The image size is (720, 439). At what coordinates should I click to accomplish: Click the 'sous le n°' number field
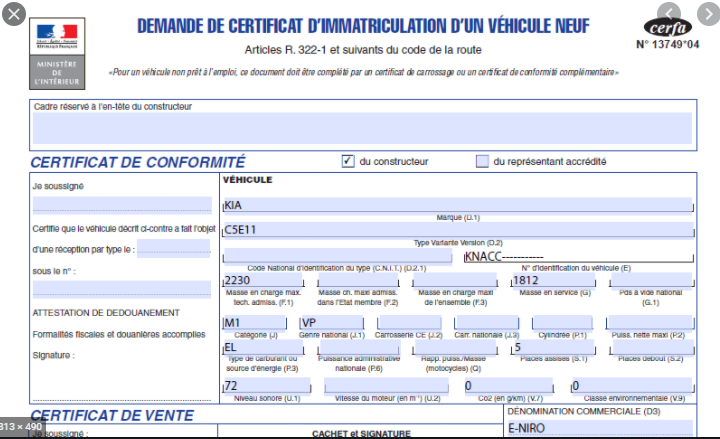pyautogui.click(x=122, y=289)
